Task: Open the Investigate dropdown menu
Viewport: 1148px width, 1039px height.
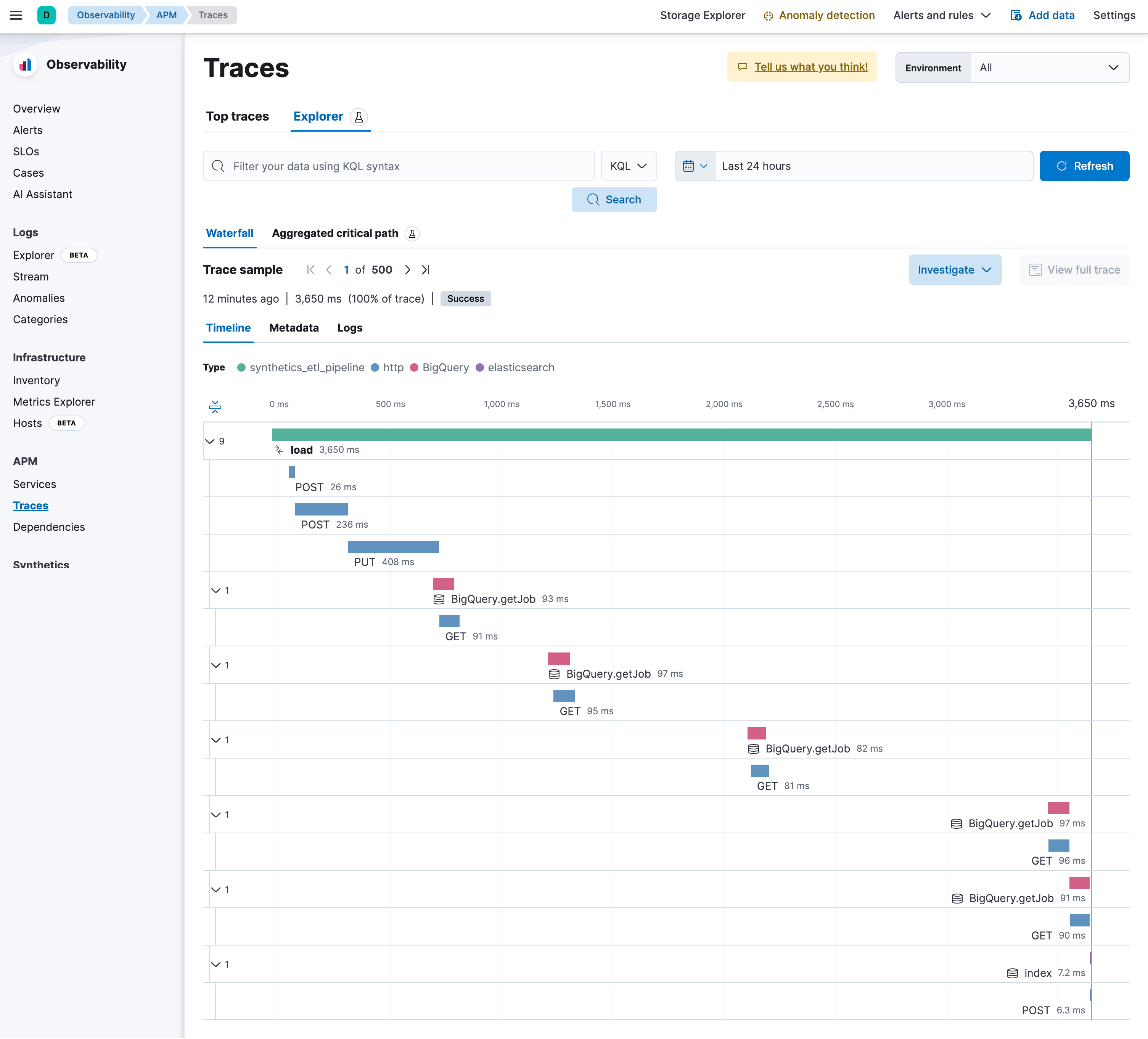Action: click(x=954, y=270)
